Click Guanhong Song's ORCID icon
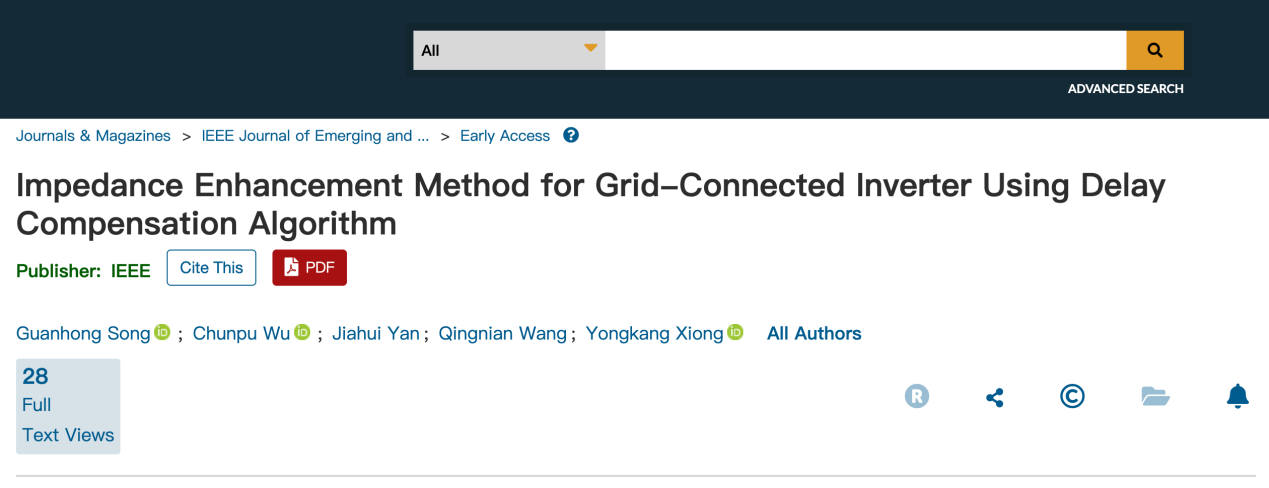The image size is (1269, 488). click(162, 333)
